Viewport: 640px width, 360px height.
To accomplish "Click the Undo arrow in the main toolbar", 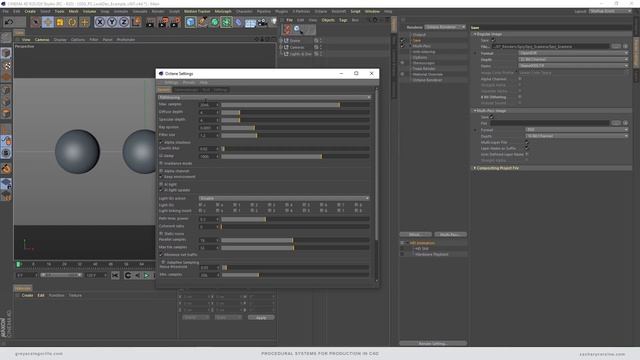I will [9, 22].
